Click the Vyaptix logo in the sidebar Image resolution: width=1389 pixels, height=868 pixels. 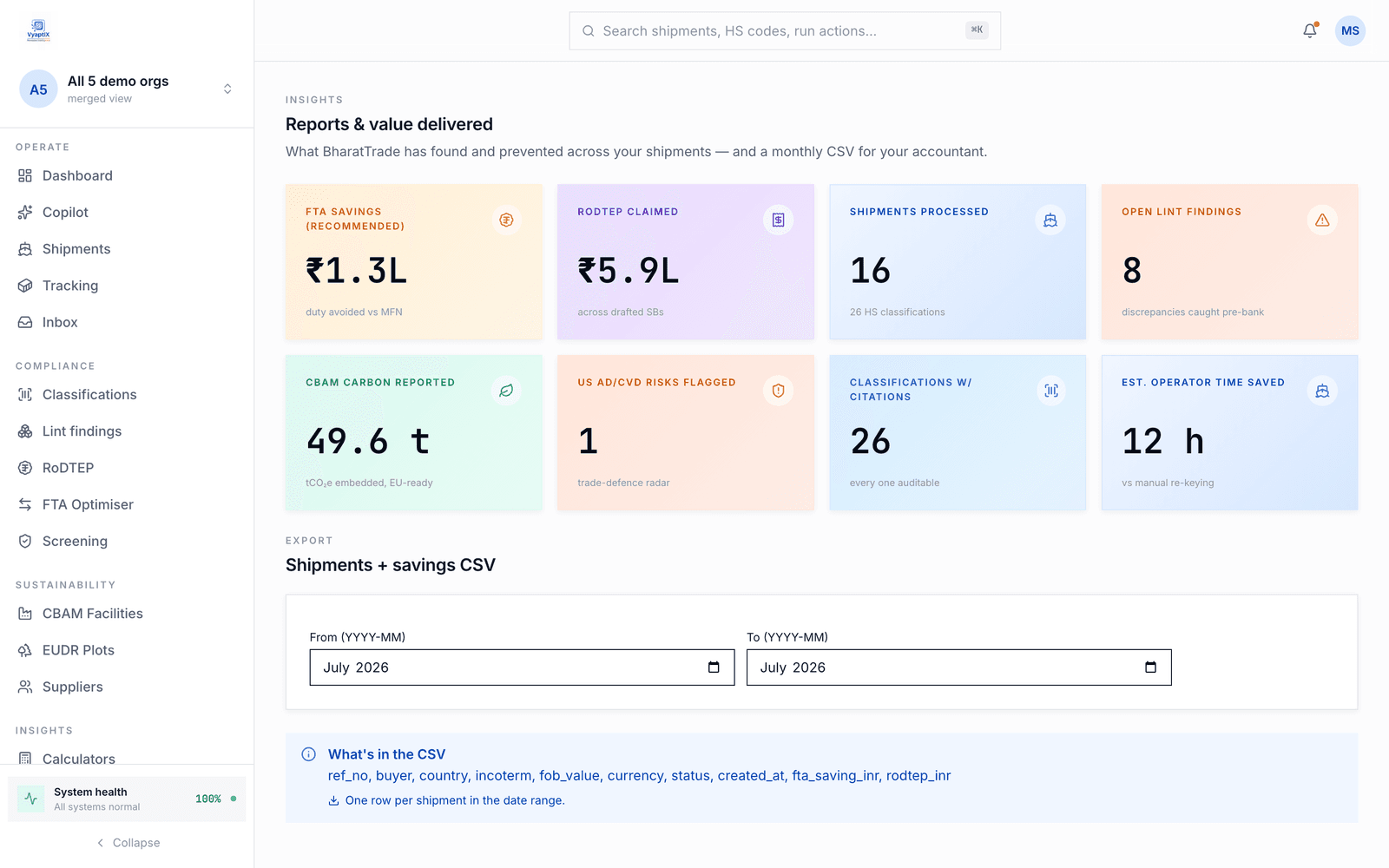(38, 30)
